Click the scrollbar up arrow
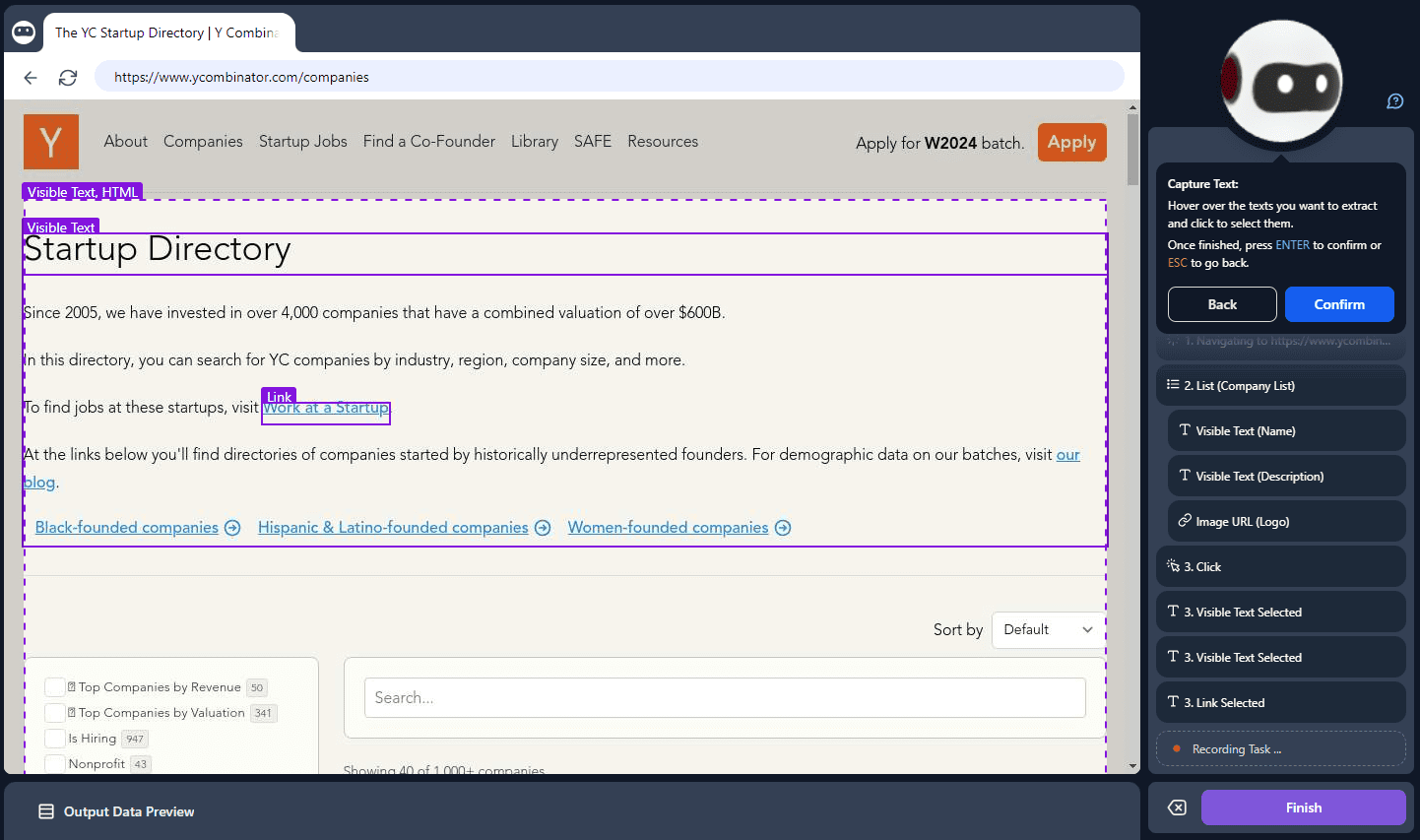 pyautogui.click(x=1132, y=107)
